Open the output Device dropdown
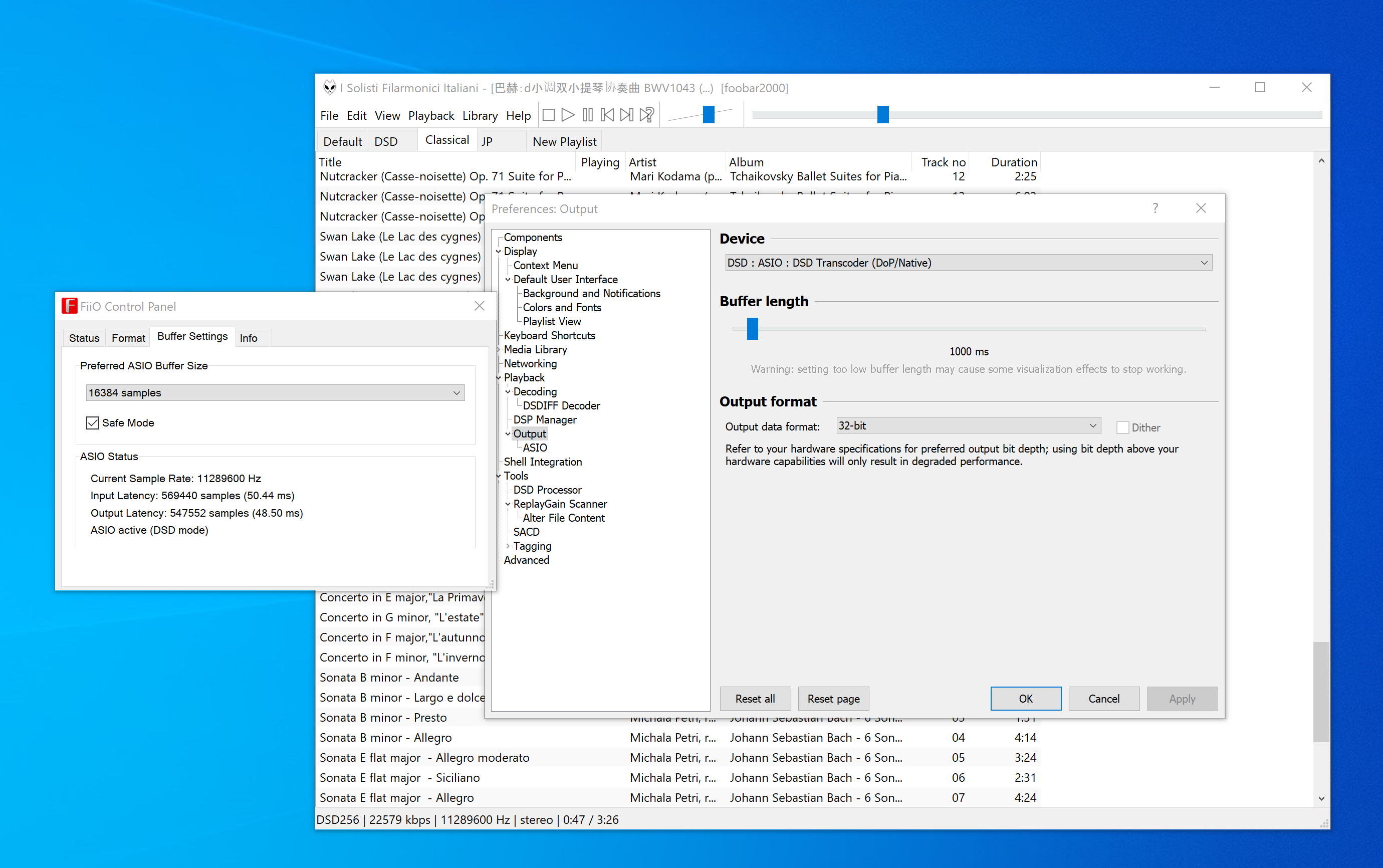This screenshot has width=1383, height=868. coord(968,263)
